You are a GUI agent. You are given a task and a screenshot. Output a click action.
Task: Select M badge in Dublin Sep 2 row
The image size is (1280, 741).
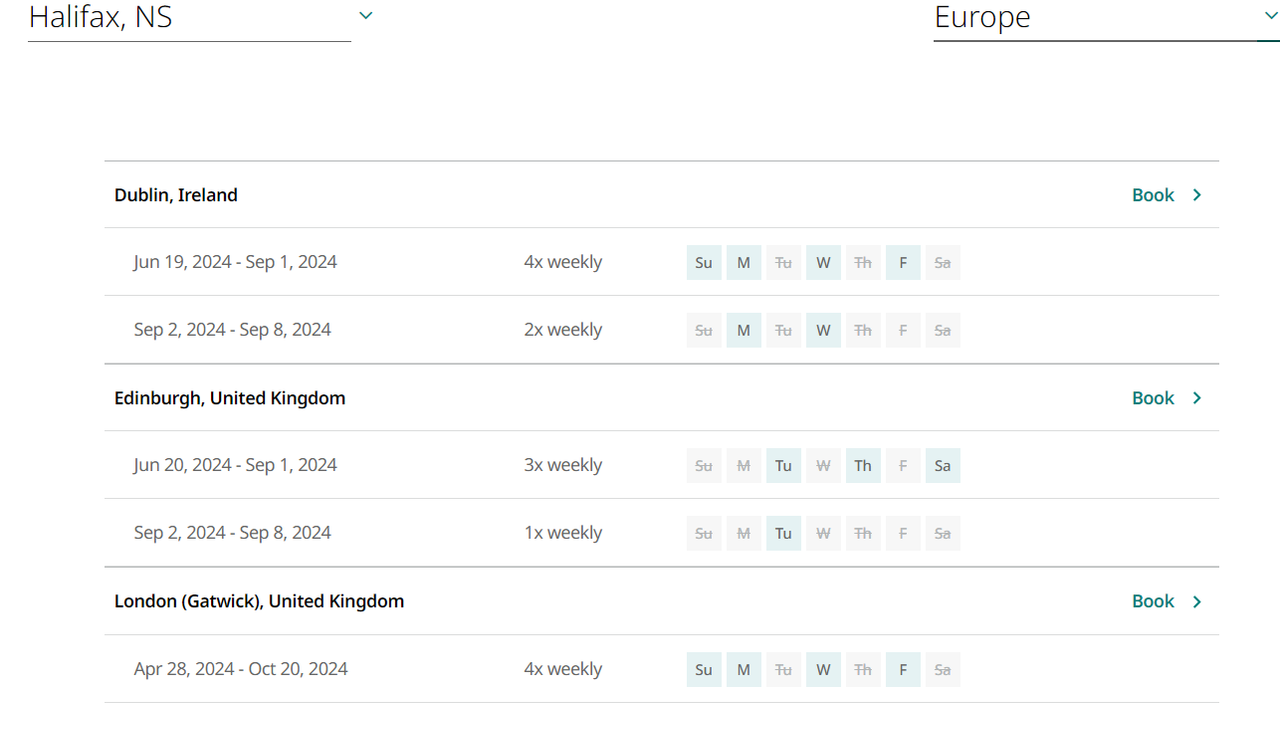743,330
